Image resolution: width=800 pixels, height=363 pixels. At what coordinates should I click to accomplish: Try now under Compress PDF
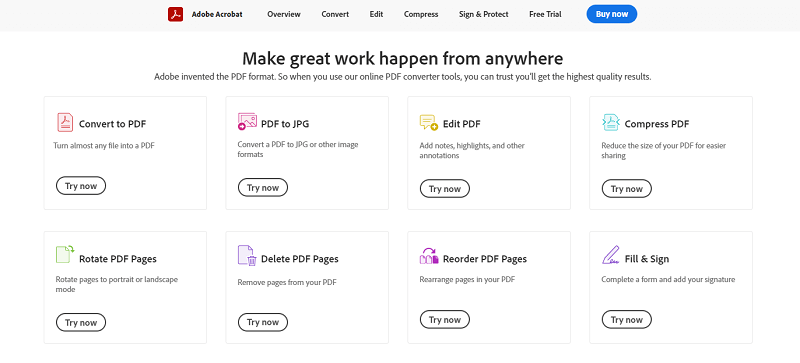pyautogui.click(x=627, y=188)
